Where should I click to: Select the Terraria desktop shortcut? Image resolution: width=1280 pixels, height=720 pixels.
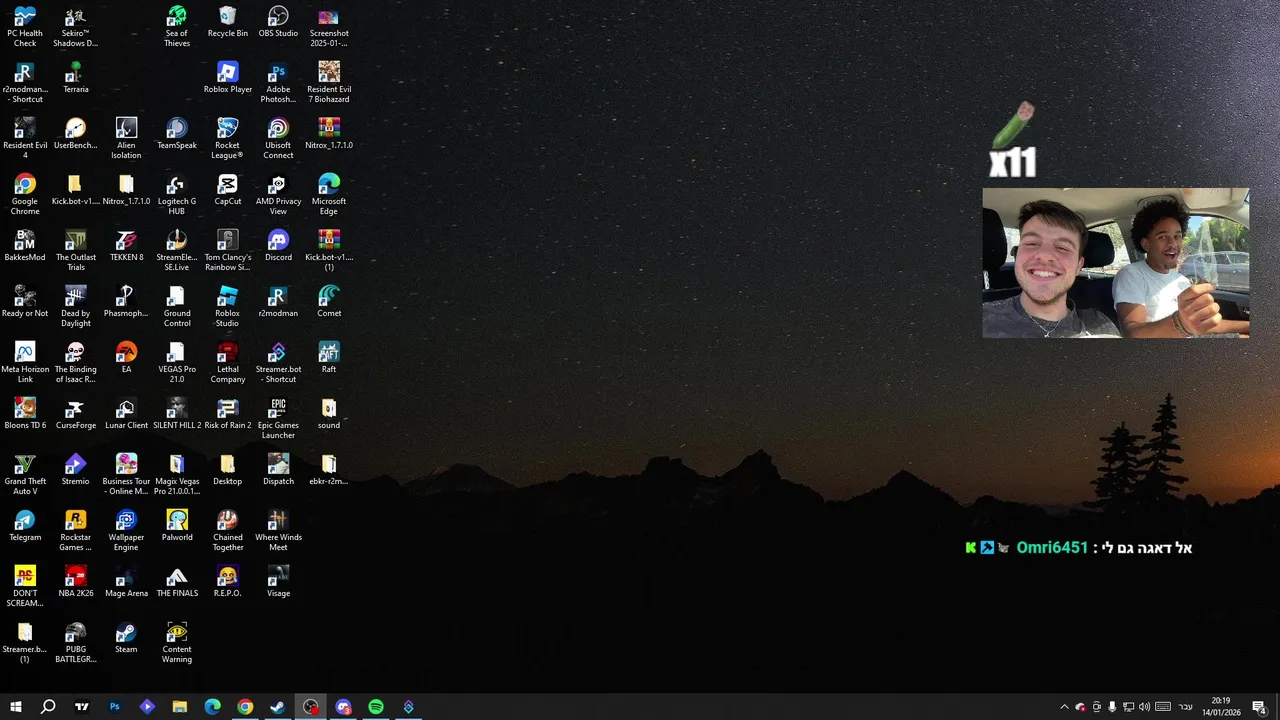pyautogui.click(x=75, y=78)
